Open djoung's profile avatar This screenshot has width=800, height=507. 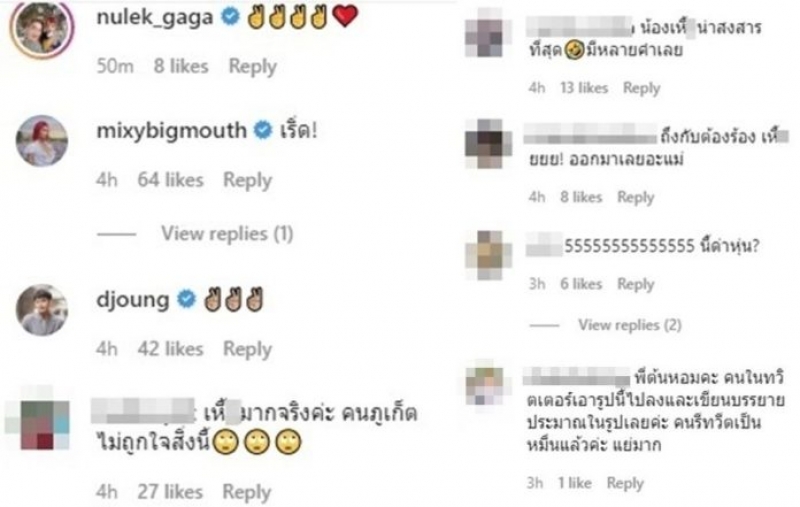click(x=42, y=310)
